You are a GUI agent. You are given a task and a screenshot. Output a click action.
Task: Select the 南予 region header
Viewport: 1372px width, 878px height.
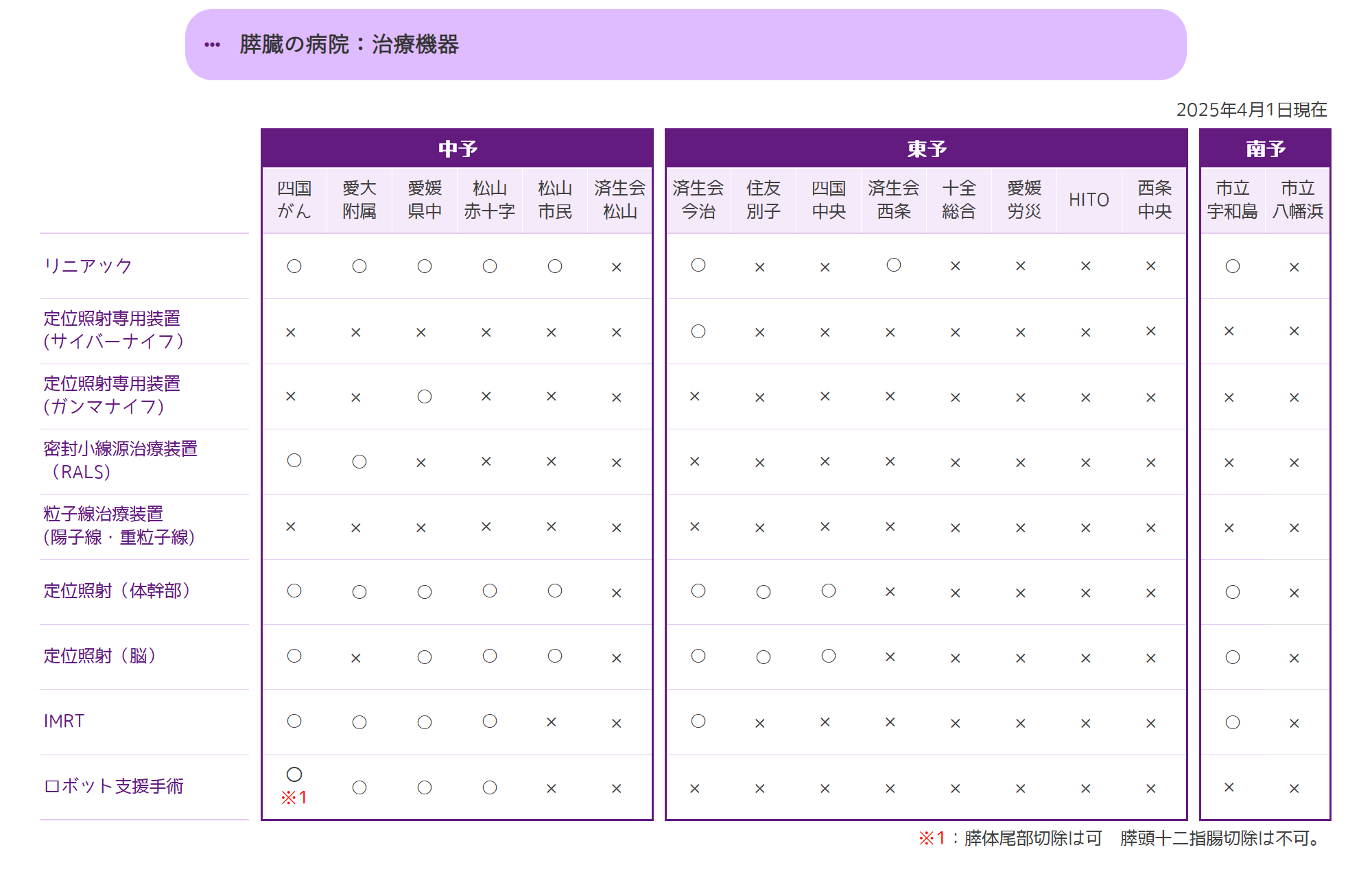[x=1265, y=149]
